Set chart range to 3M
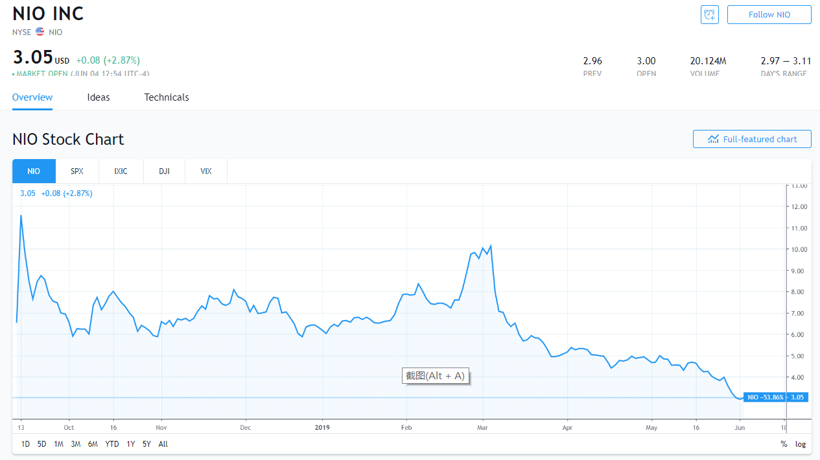The width and height of the screenshot is (820, 460). coord(76,444)
